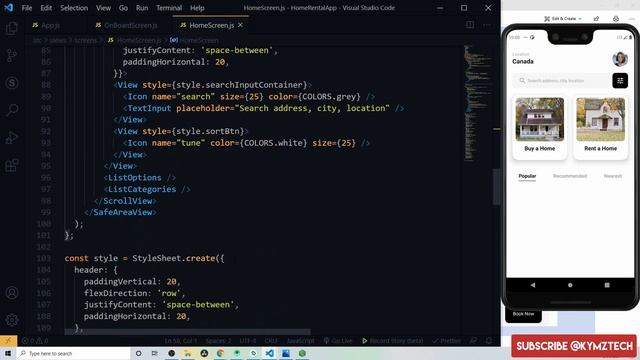Open the Terminal menu
This screenshot has height=360, width=640.
tap(169, 8)
